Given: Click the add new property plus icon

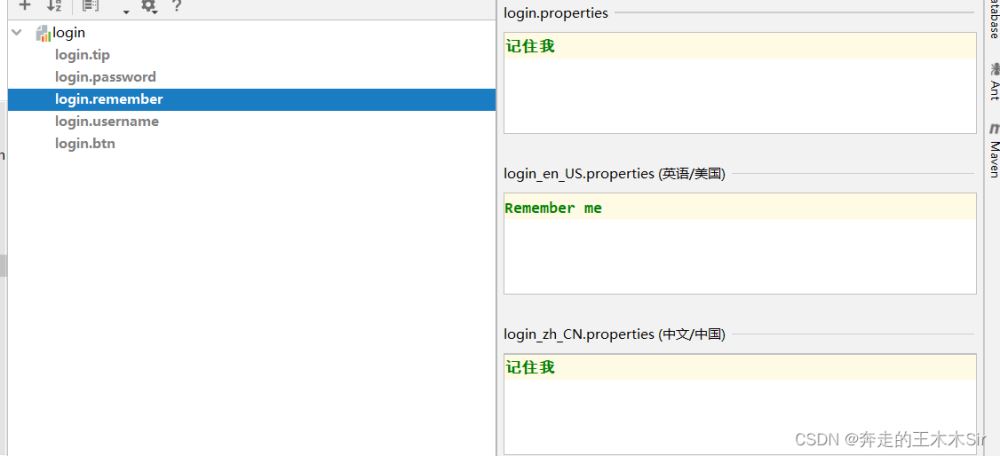Looking at the screenshot, I should [25, 6].
